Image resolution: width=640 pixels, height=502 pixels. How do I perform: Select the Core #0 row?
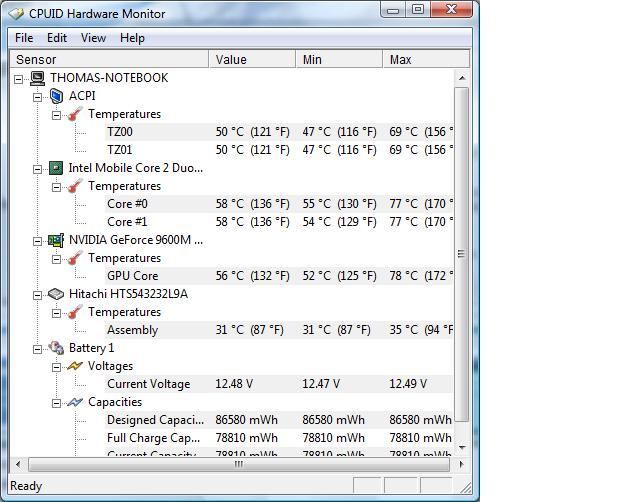[278, 204]
